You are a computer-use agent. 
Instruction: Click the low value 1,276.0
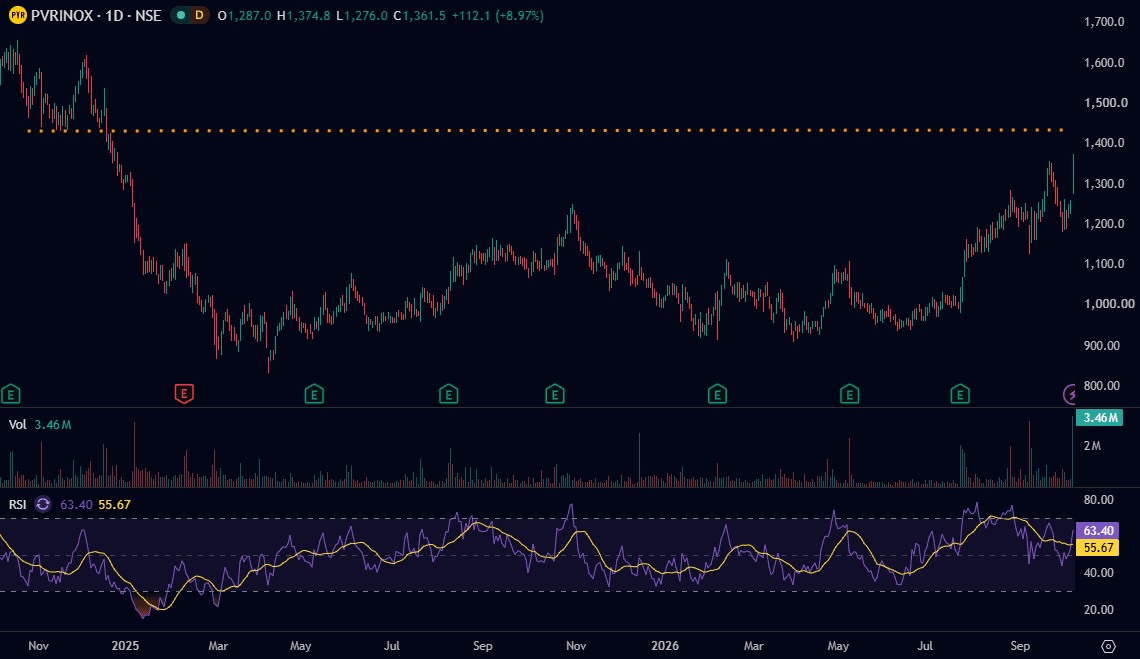coord(366,15)
